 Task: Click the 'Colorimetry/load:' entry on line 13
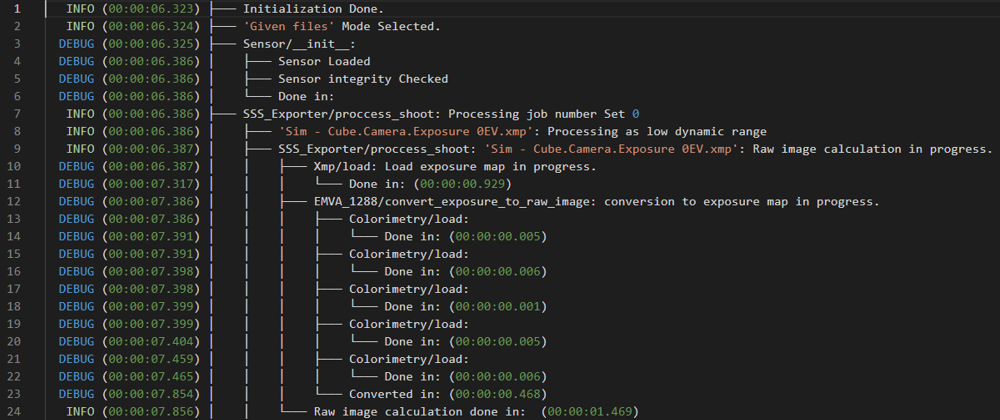[407, 219]
